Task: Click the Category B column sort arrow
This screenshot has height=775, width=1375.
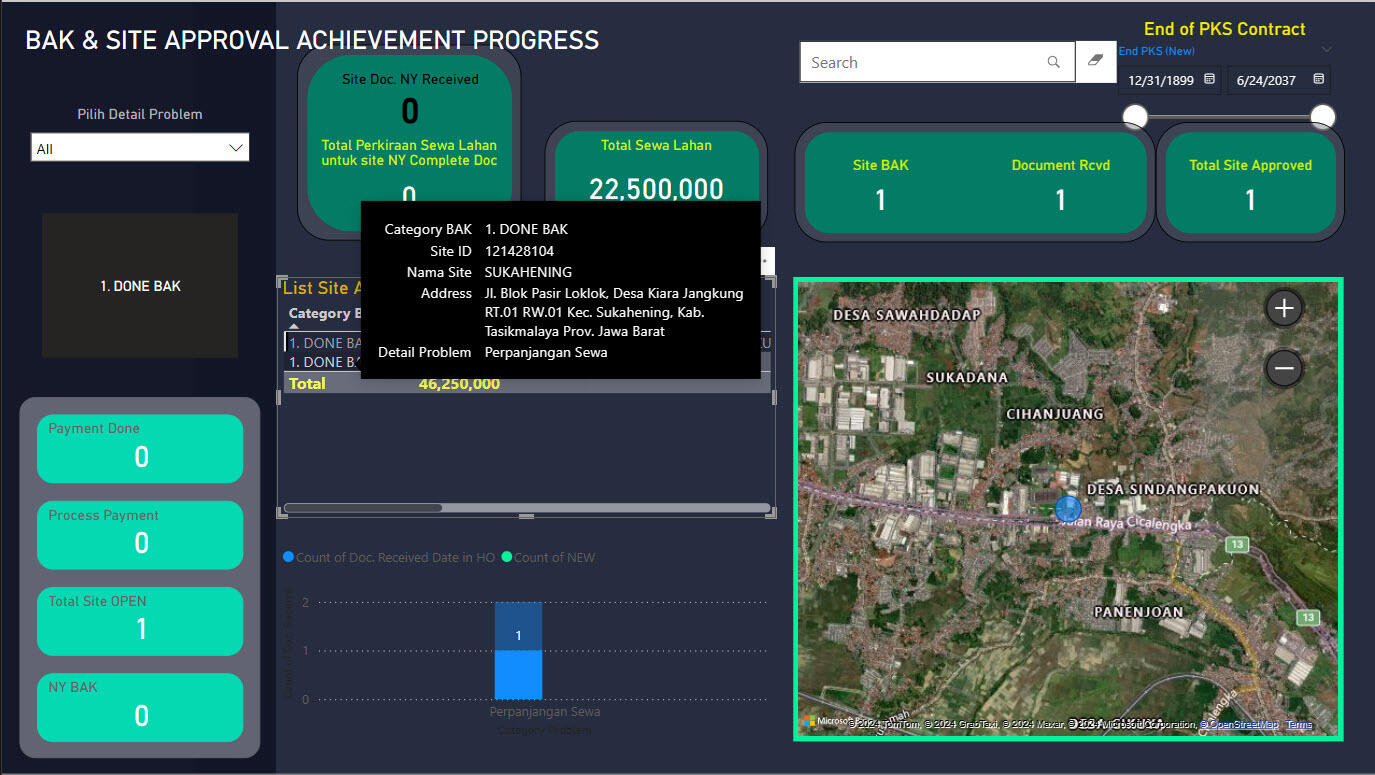Action: 294,326
